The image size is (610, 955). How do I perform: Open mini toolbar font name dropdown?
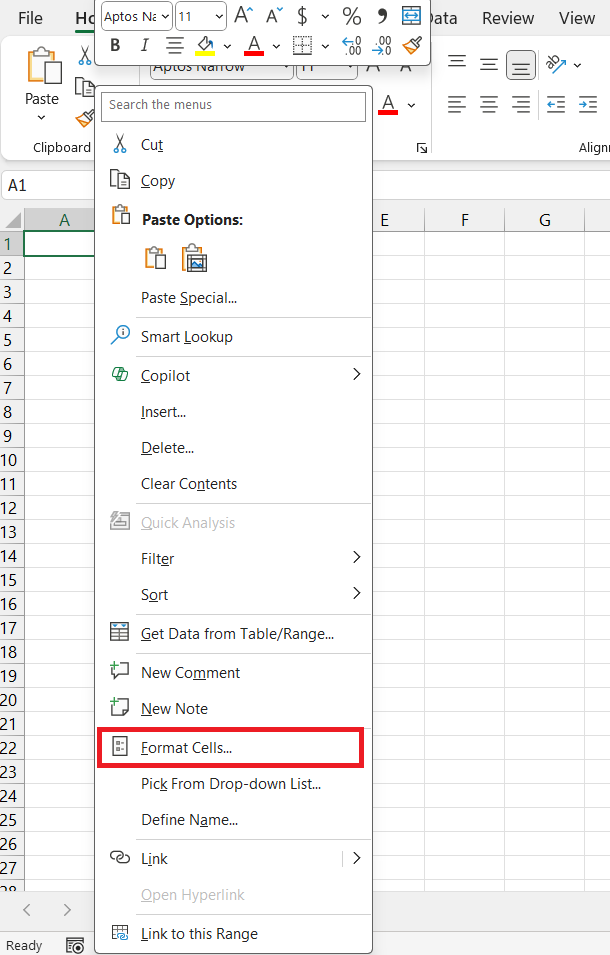pos(165,16)
